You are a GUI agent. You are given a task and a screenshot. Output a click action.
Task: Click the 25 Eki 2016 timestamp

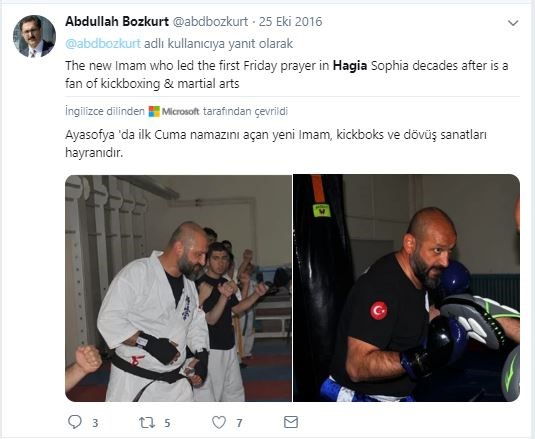tap(290, 21)
